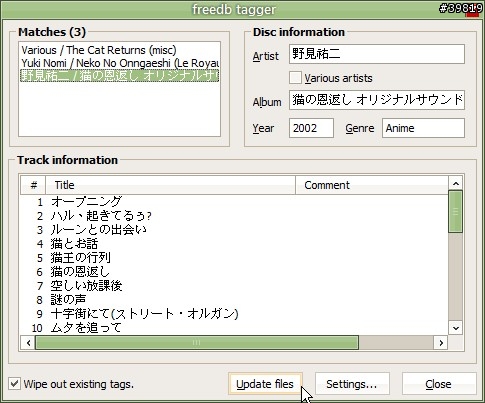Select track 8 謎の声
This screenshot has height=403, width=485.
point(234,300)
